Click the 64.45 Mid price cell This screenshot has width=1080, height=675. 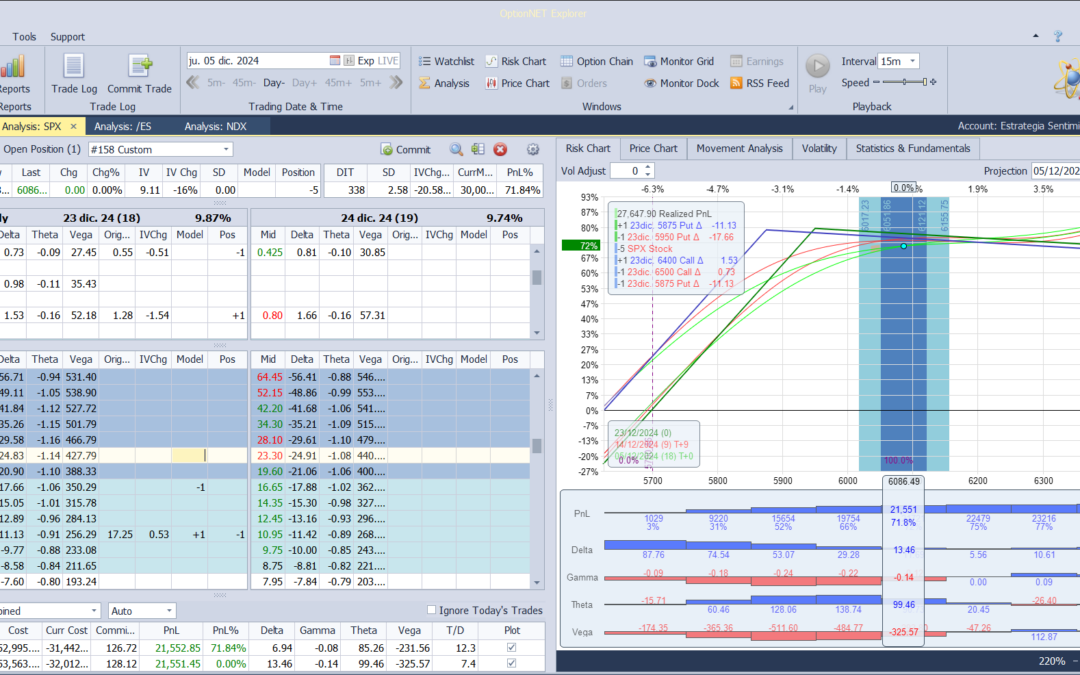pos(269,377)
